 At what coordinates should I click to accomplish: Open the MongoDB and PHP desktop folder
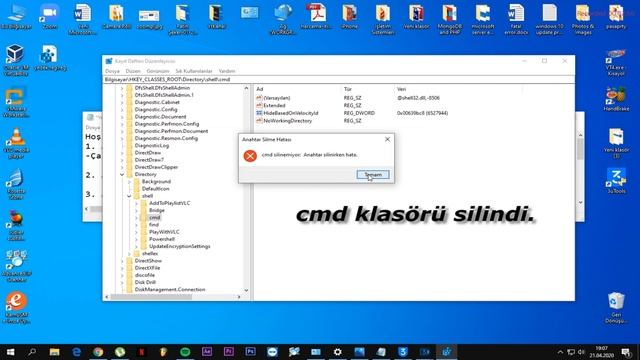[x=449, y=19]
